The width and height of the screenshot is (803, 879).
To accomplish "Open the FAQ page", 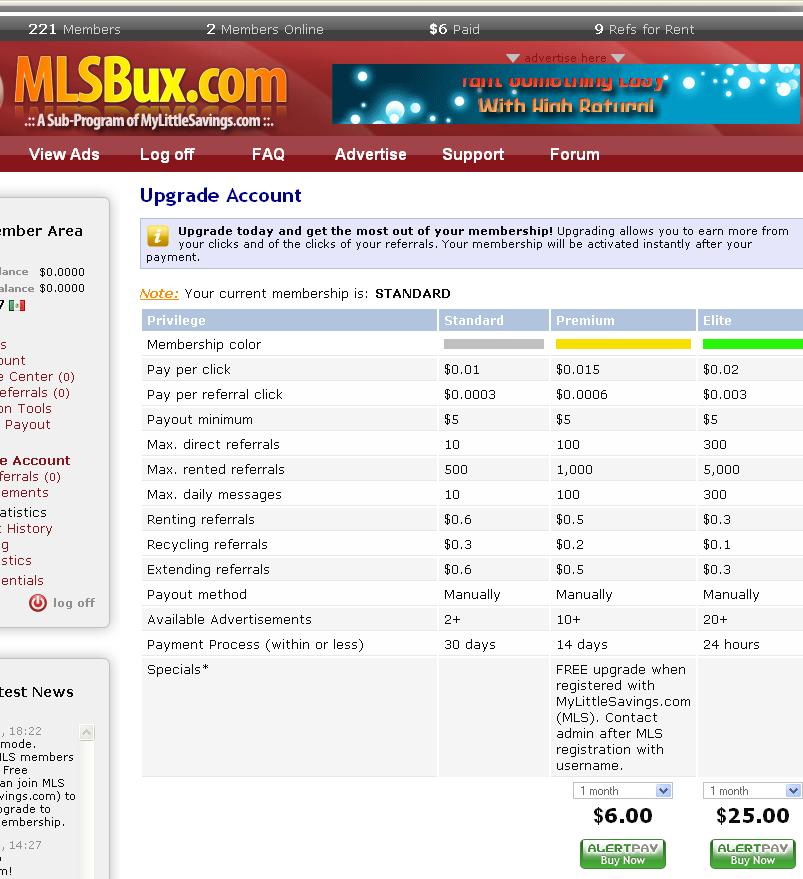I will [x=268, y=154].
